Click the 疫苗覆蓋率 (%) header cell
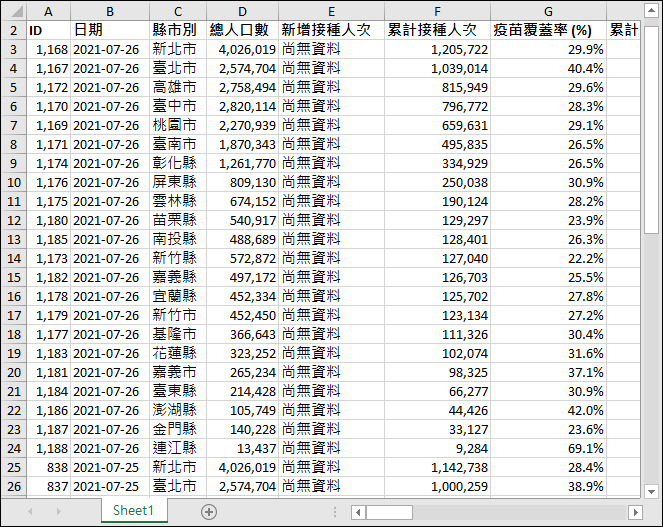Image resolution: width=663 pixels, height=527 pixels. (548, 30)
